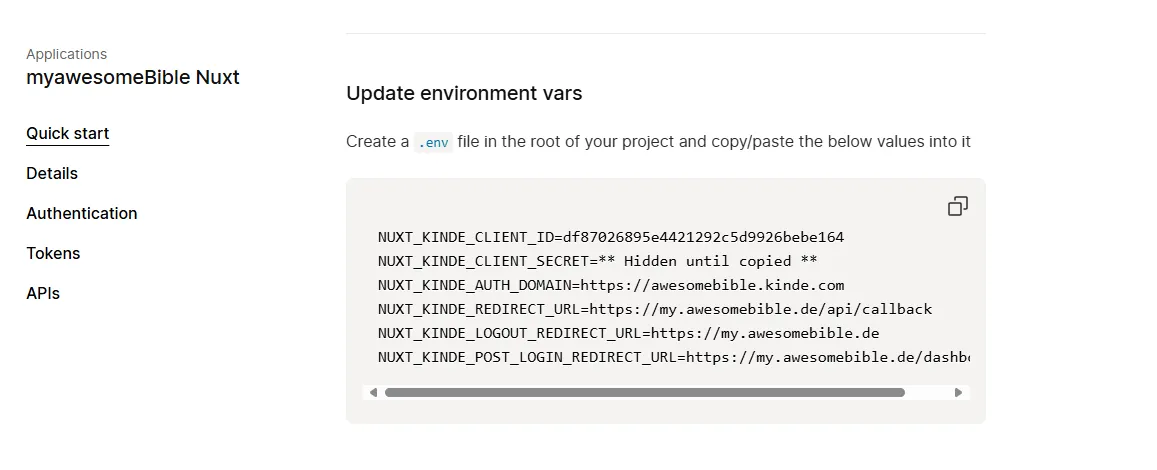Navigate to the APIs section
The width and height of the screenshot is (1157, 470).
[43, 294]
